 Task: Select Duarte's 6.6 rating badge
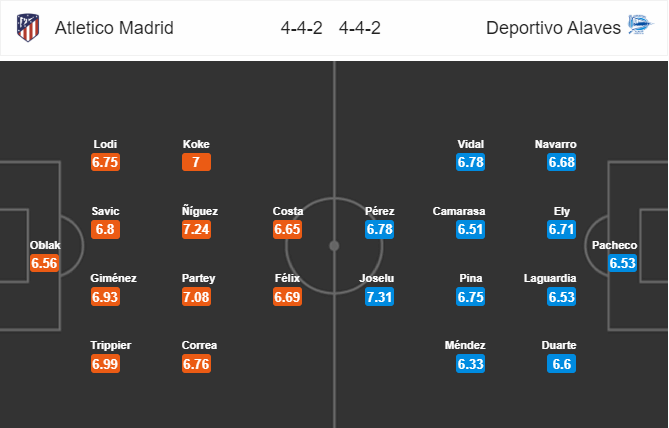[562, 363]
